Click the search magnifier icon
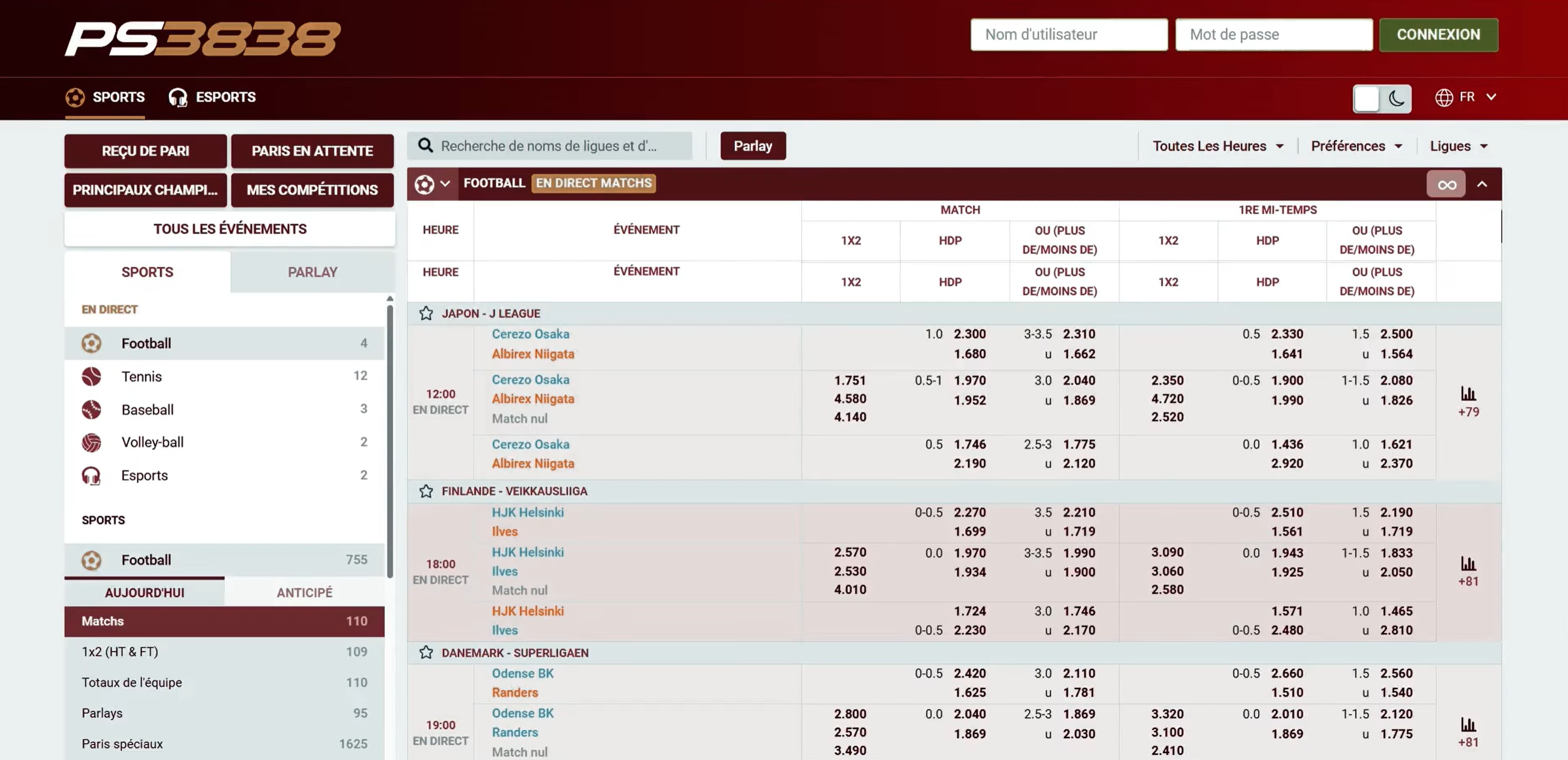The width and height of the screenshot is (1568, 760). coord(425,146)
